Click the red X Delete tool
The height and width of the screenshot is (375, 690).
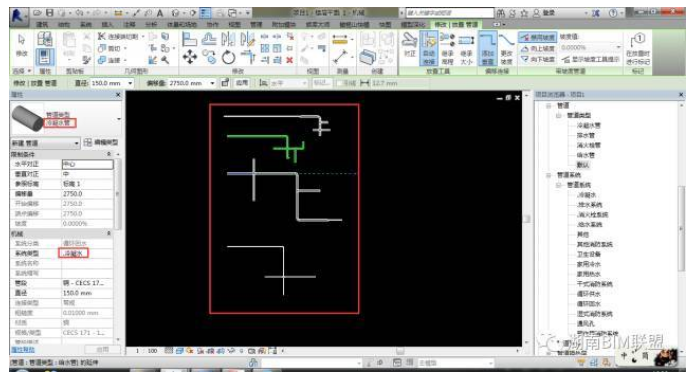[290, 60]
